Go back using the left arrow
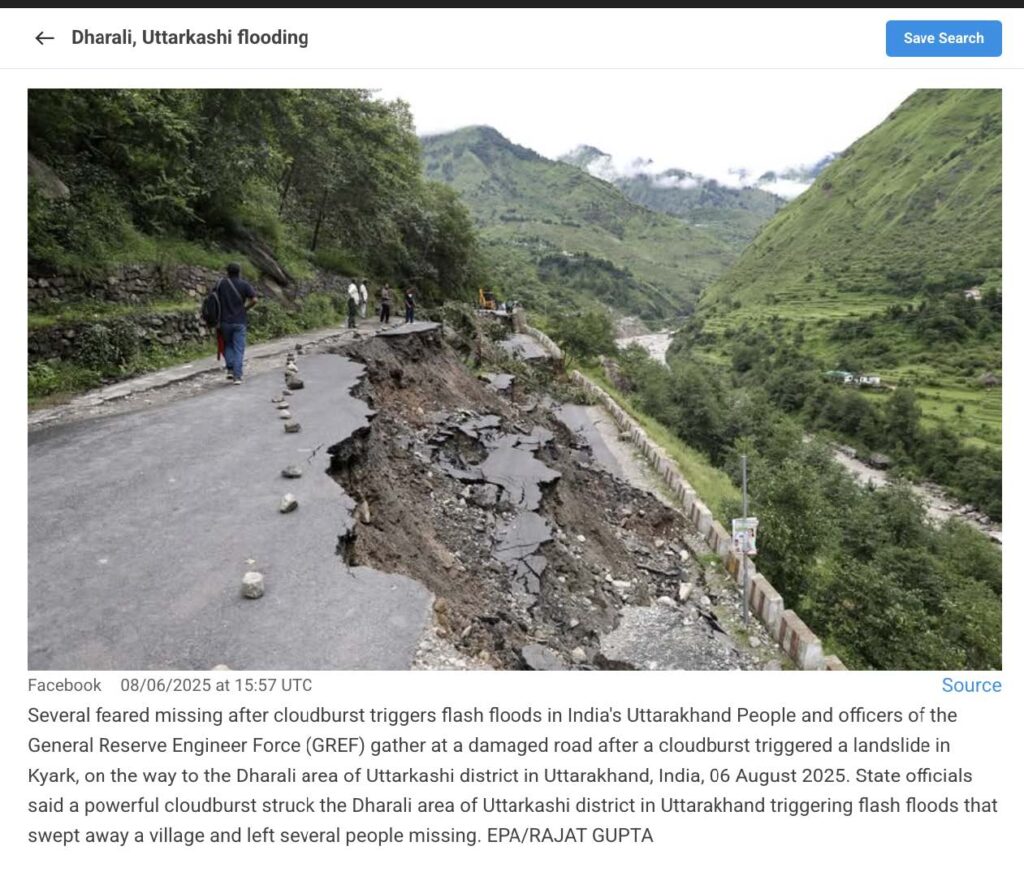The height and width of the screenshot is (885, 1024). 44,38
